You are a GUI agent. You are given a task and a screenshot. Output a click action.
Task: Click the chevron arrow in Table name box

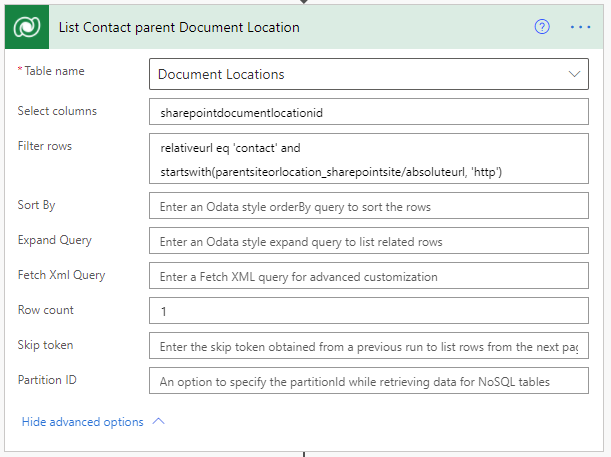pyautogui.click(x=574, y=74)
